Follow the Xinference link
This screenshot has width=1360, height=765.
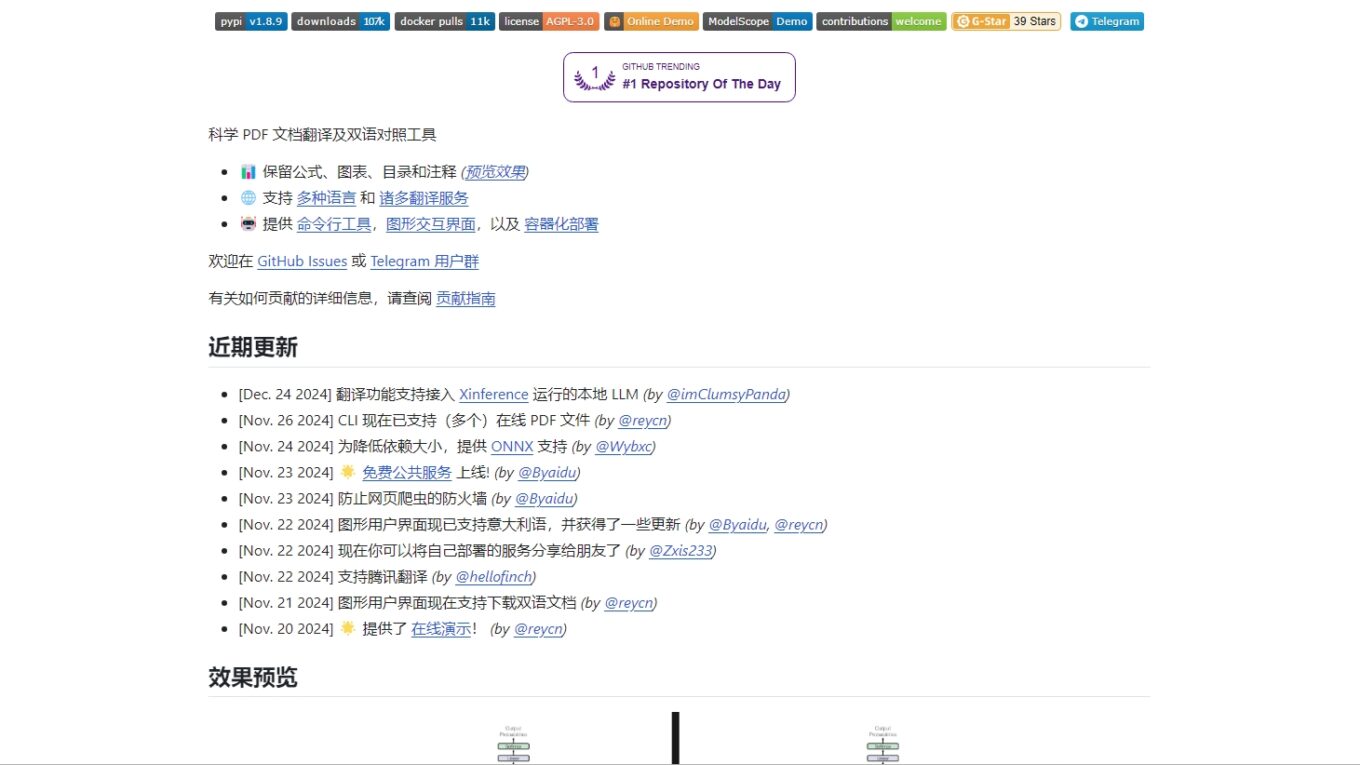click(x=494, y=394)
